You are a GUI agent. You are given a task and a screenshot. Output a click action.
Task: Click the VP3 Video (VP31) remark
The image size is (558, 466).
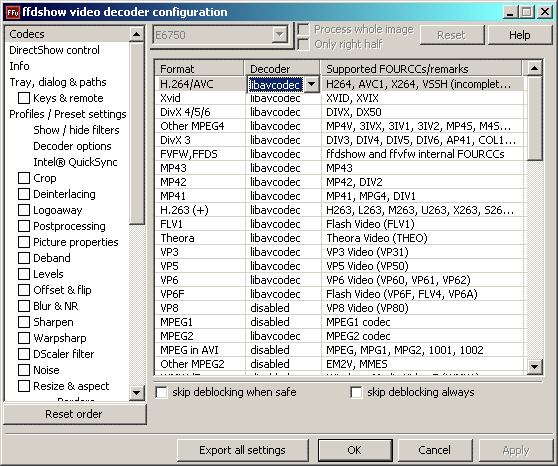(367, 252)
